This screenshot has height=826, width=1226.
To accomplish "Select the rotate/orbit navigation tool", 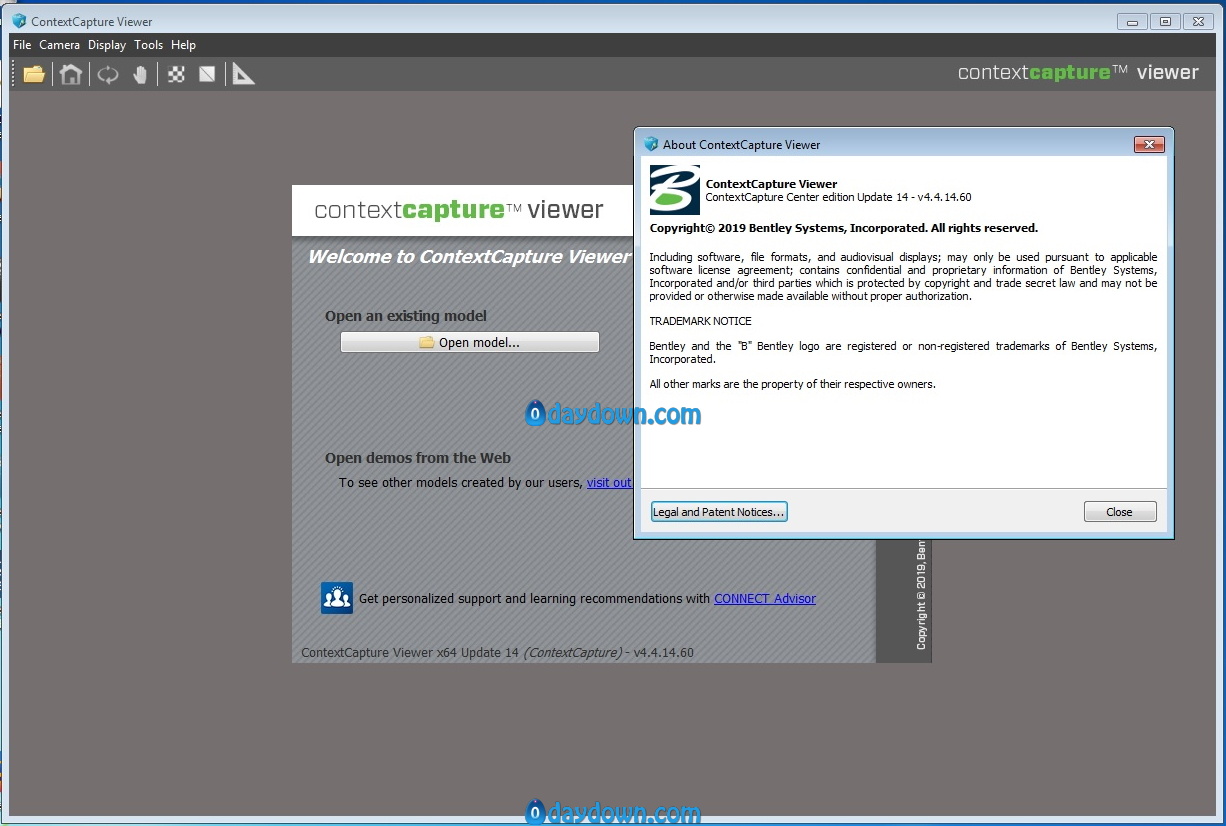I will point(108,74).
